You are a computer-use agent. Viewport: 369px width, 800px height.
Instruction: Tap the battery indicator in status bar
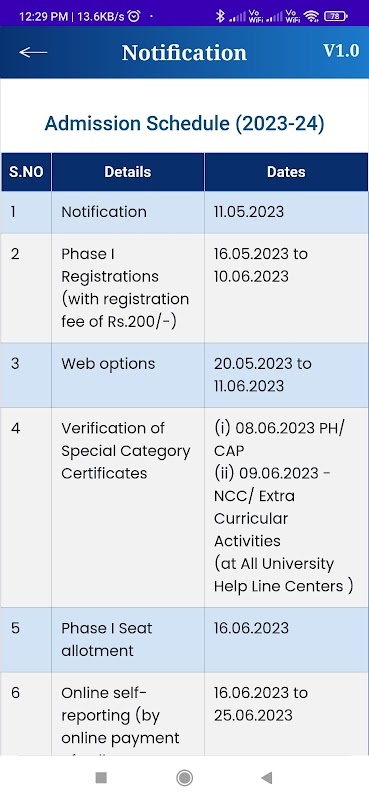[336, 16]
